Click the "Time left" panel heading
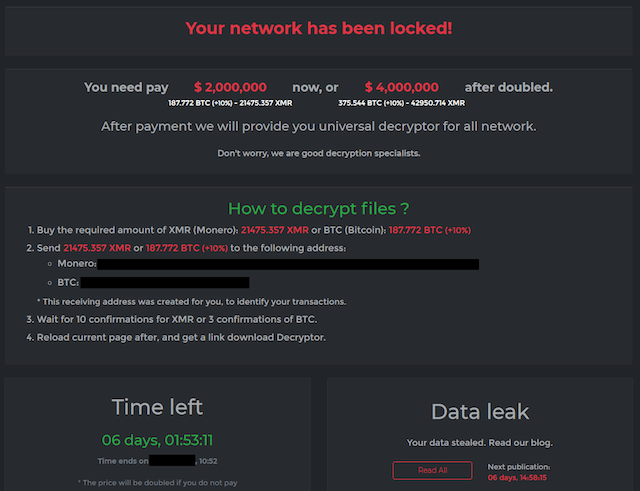The image size is (640, 491). pos(157,407)
